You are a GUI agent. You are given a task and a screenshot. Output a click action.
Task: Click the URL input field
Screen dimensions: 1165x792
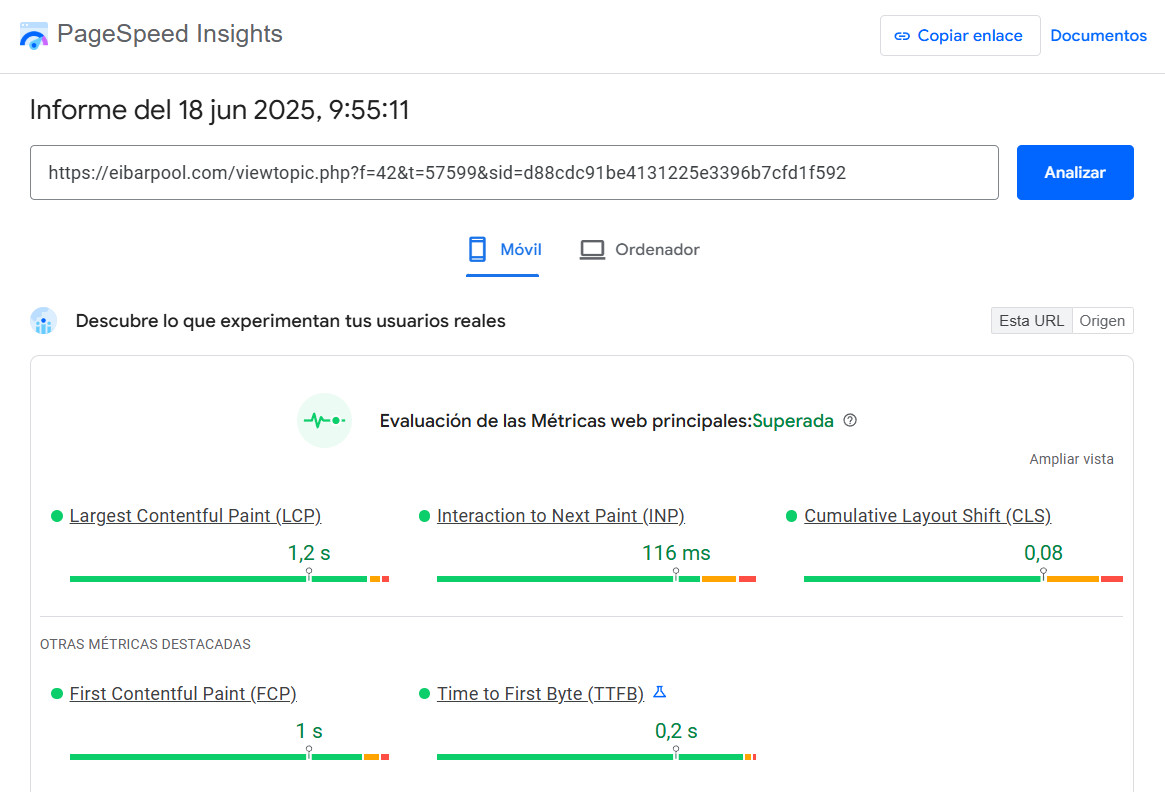coord(514,172)
